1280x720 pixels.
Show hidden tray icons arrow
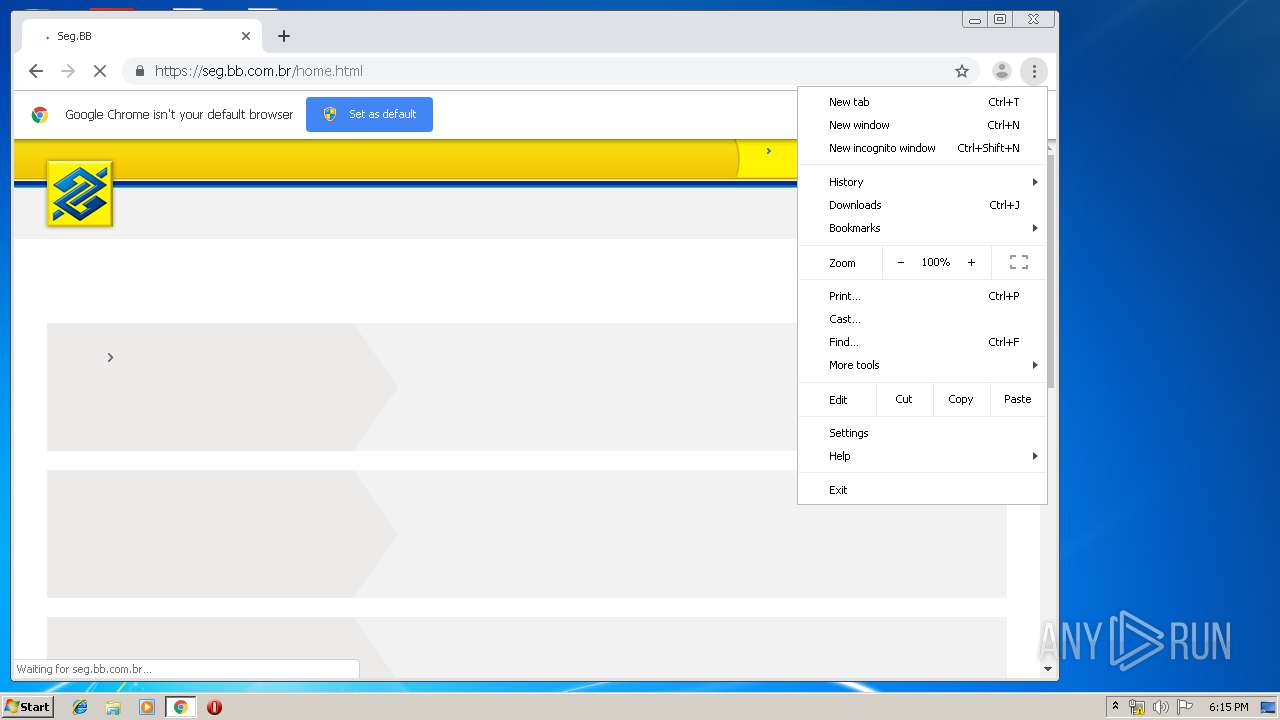[x=1115, y=706]
